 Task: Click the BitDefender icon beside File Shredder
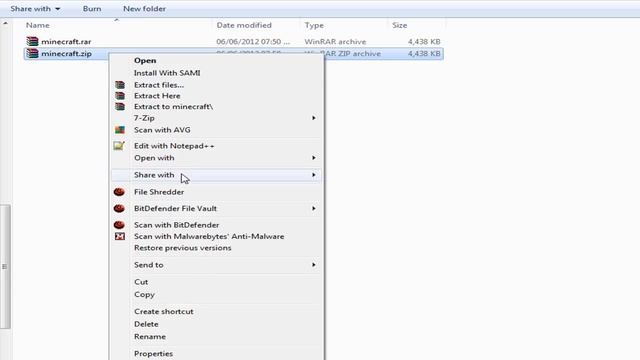pyautogui.click(x=119, y=192)
